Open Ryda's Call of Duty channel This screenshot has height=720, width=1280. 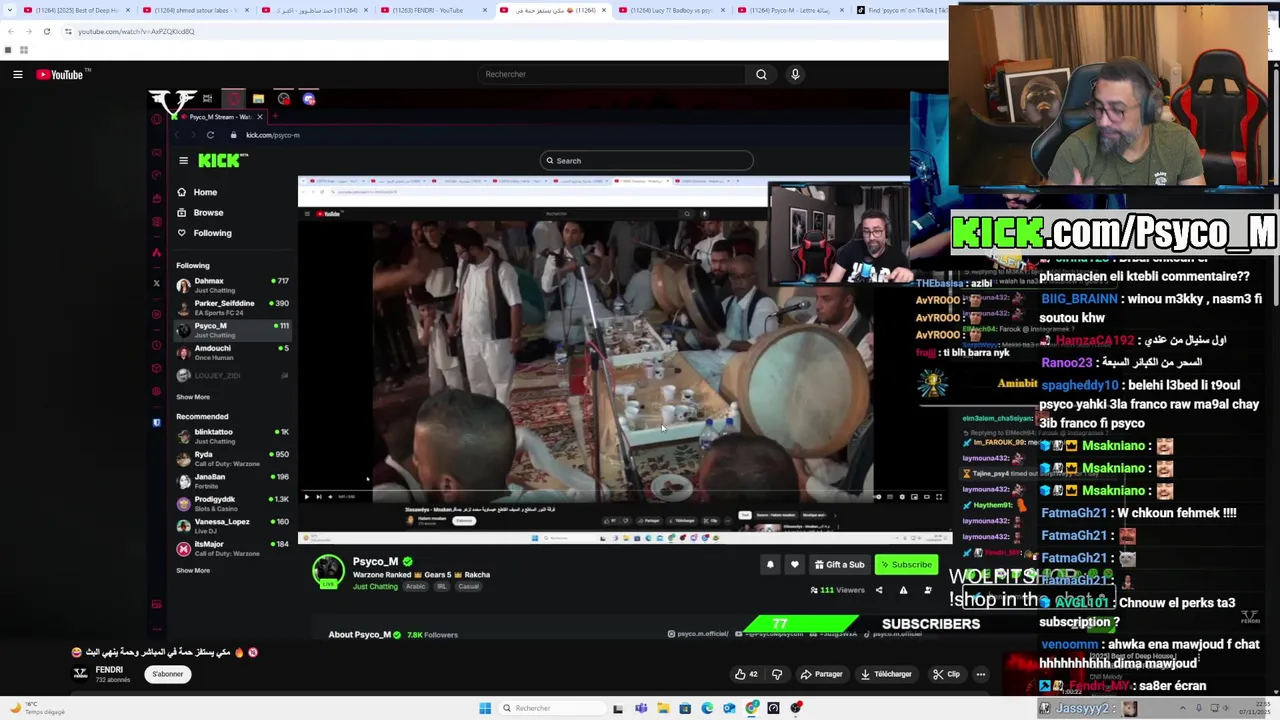click(x=232, y=458)
